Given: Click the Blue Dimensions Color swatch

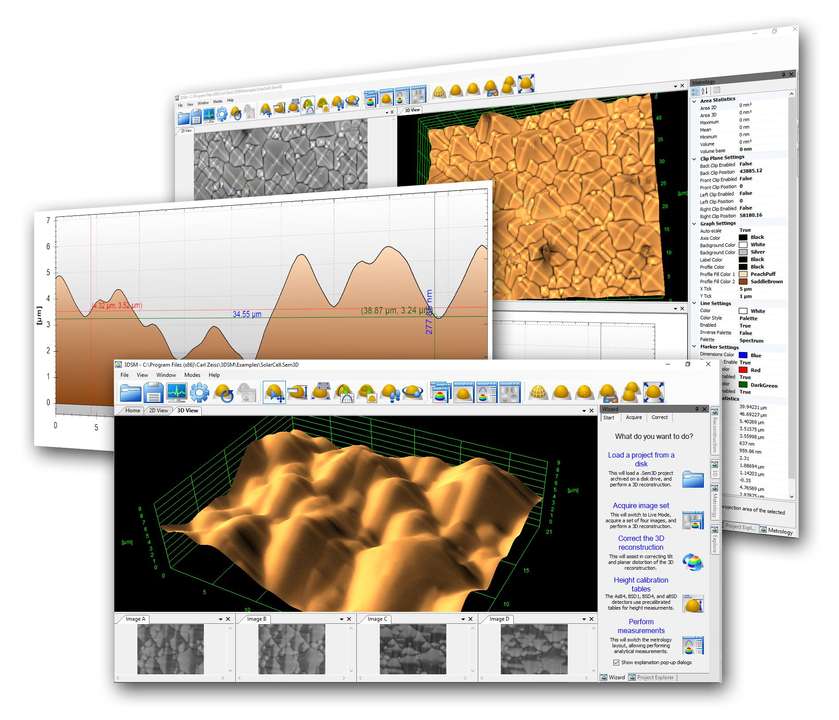Looking at the screenshot, I should coord(743,355).
